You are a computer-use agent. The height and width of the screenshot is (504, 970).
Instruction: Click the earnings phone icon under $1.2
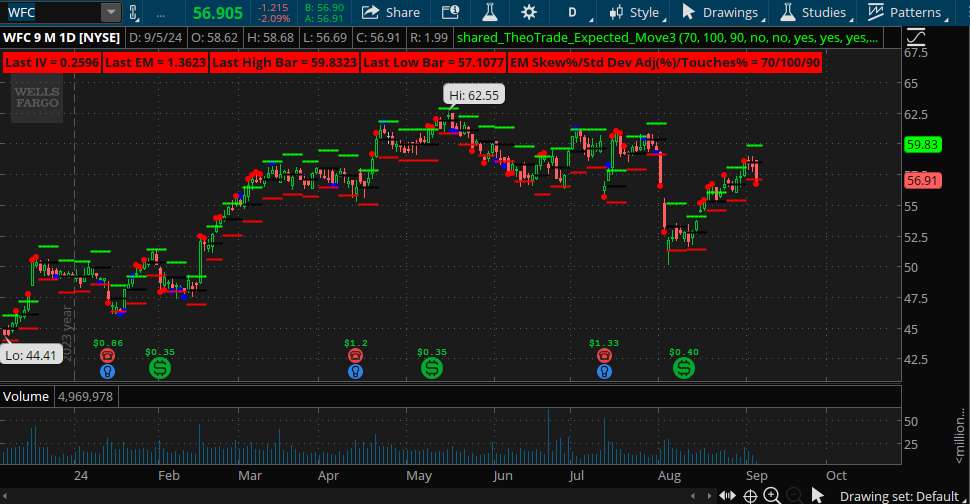click(355, 356)
